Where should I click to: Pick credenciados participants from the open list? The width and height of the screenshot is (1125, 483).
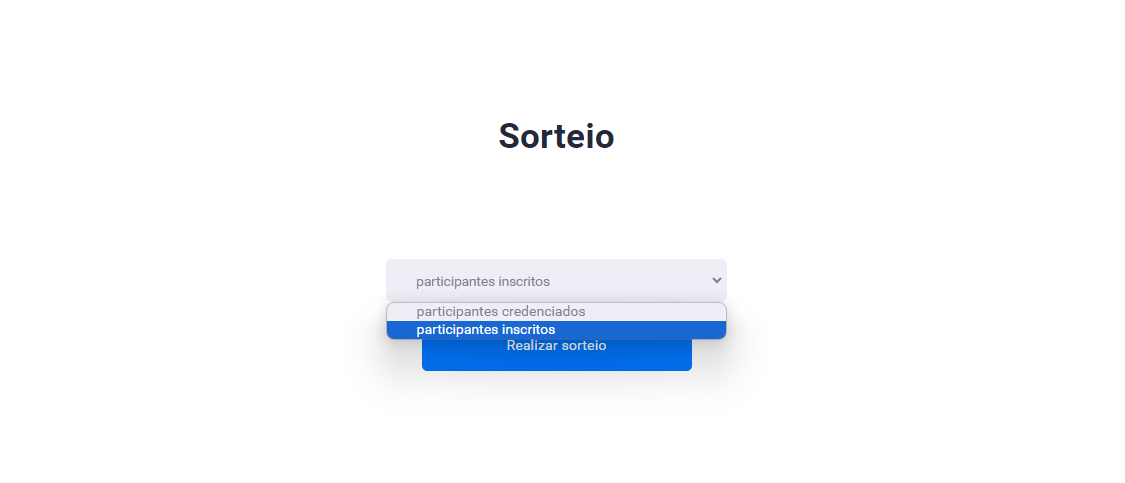click(556, 312)
